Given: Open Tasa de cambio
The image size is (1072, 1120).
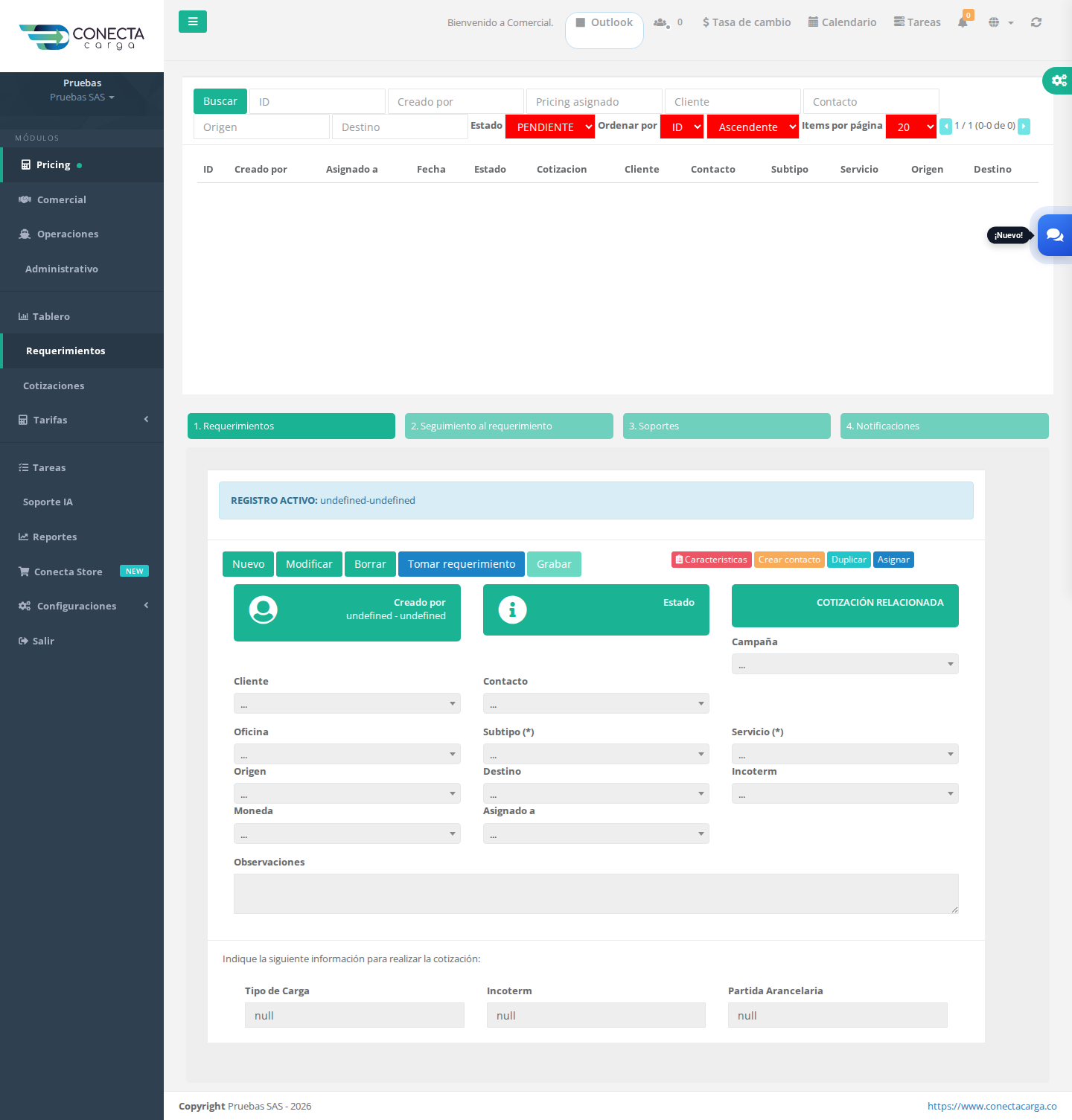Looking at the screenshot, I should [x=747, y=22].
